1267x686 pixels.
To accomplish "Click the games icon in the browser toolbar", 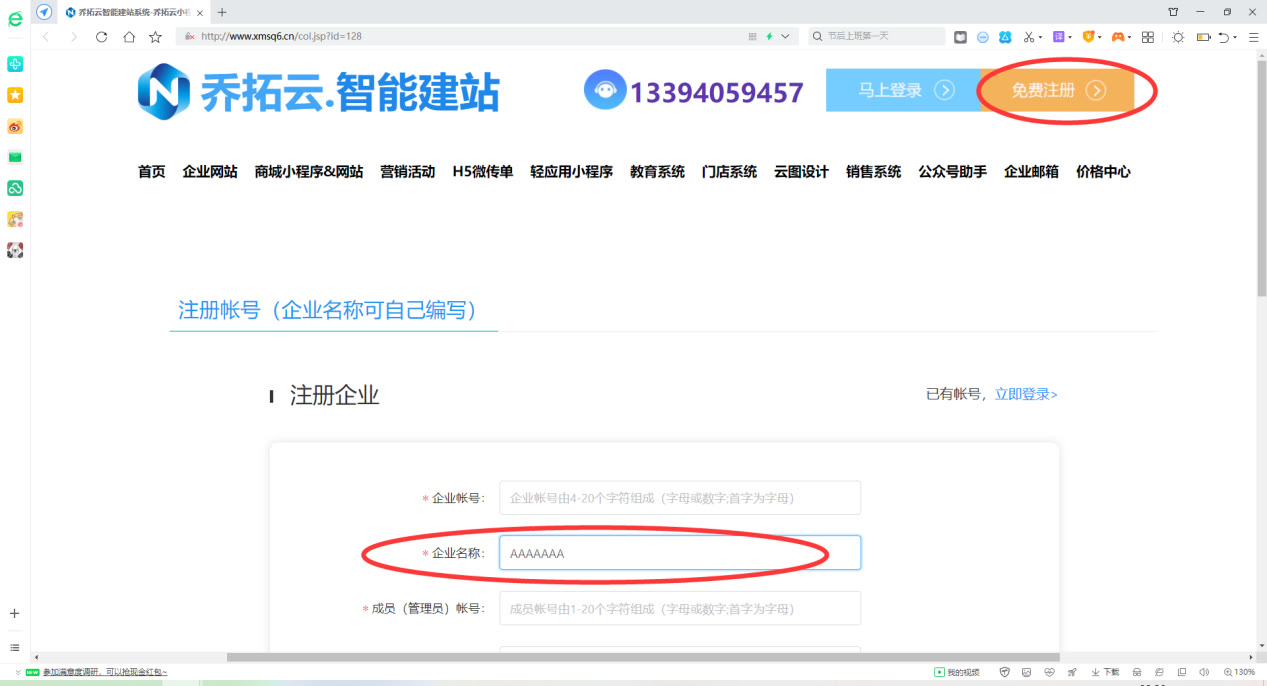I will coord(1118,36).
